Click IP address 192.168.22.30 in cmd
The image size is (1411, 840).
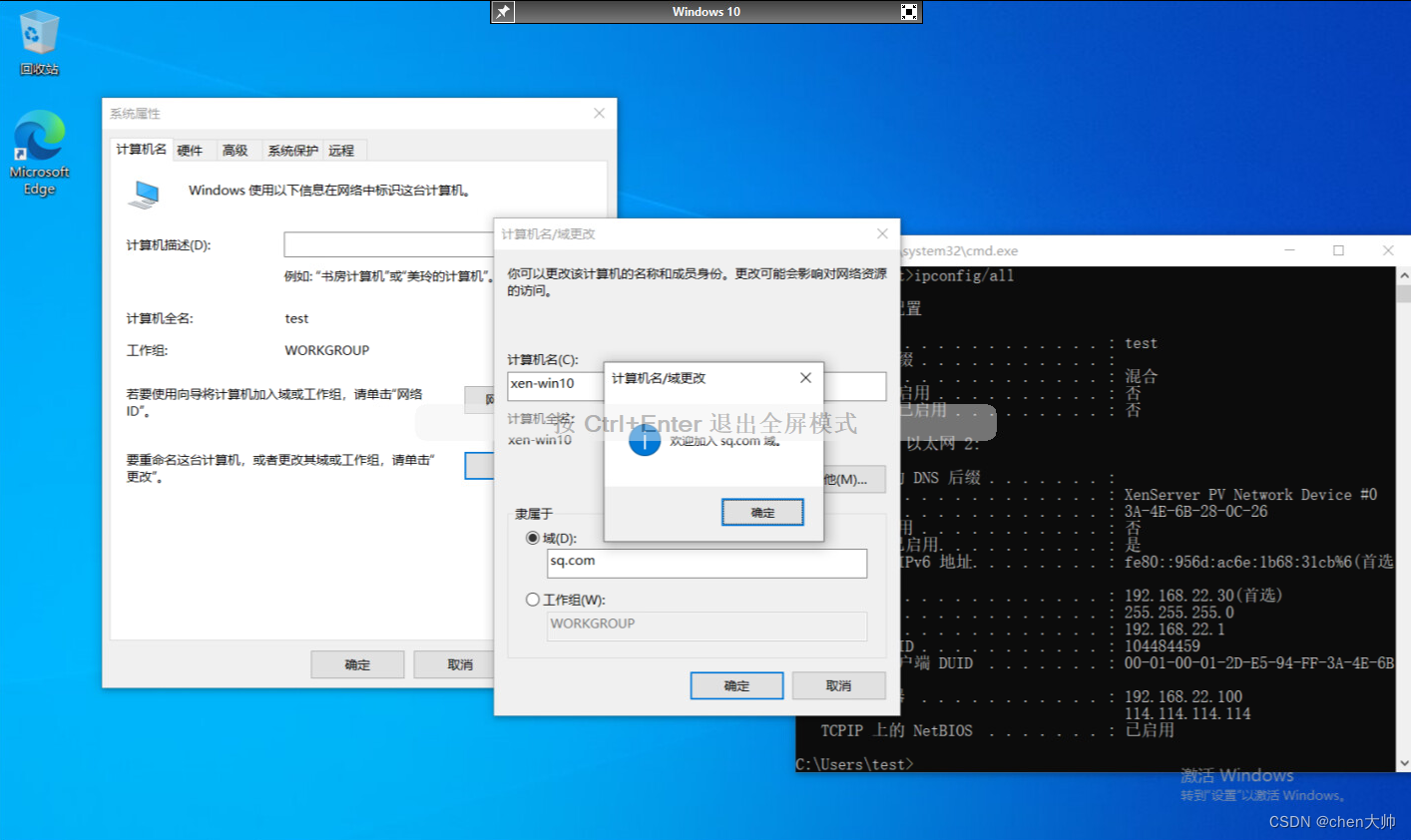pos(1203,596)
